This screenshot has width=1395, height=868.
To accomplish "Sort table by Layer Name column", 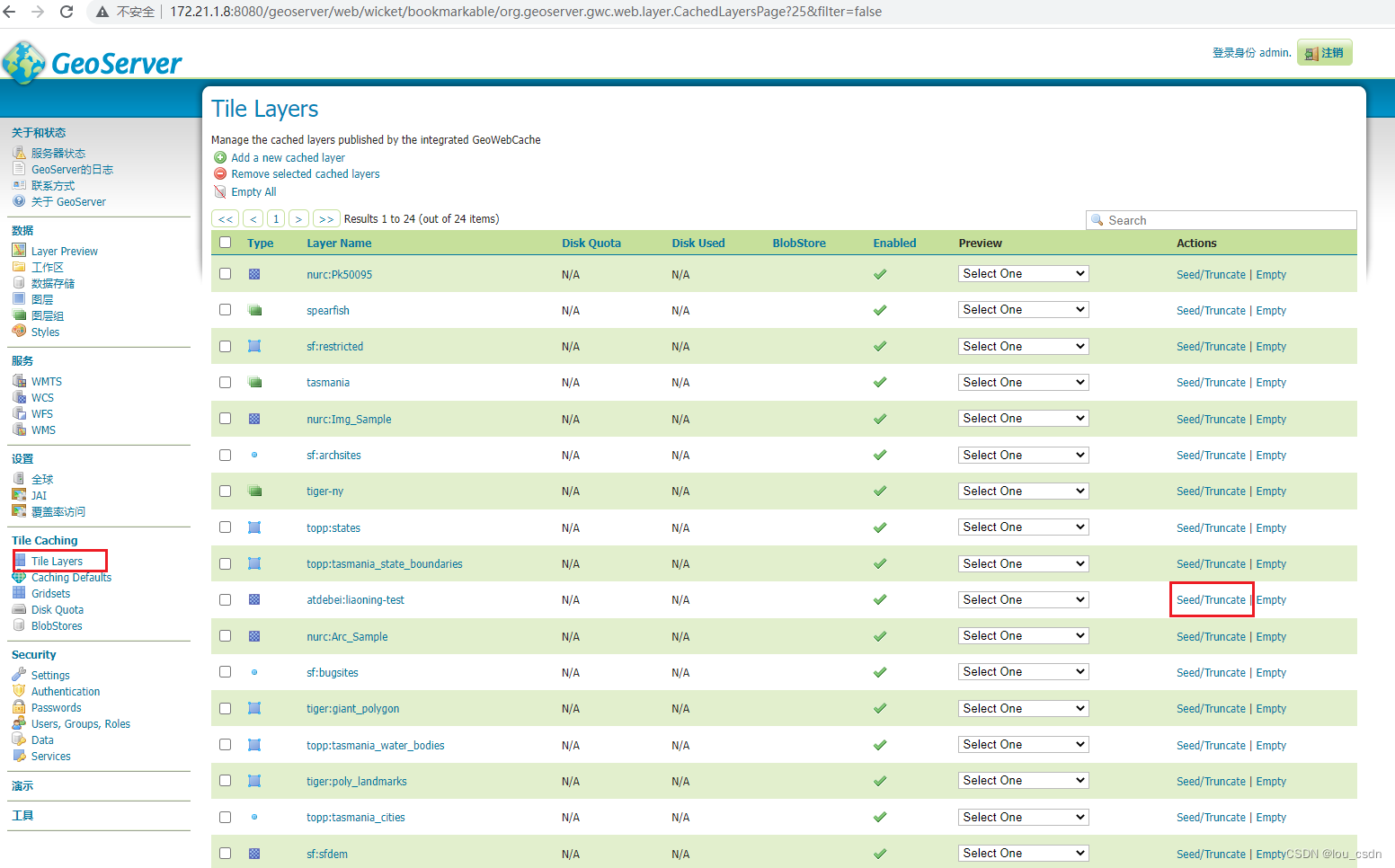I will pos(339,243).
